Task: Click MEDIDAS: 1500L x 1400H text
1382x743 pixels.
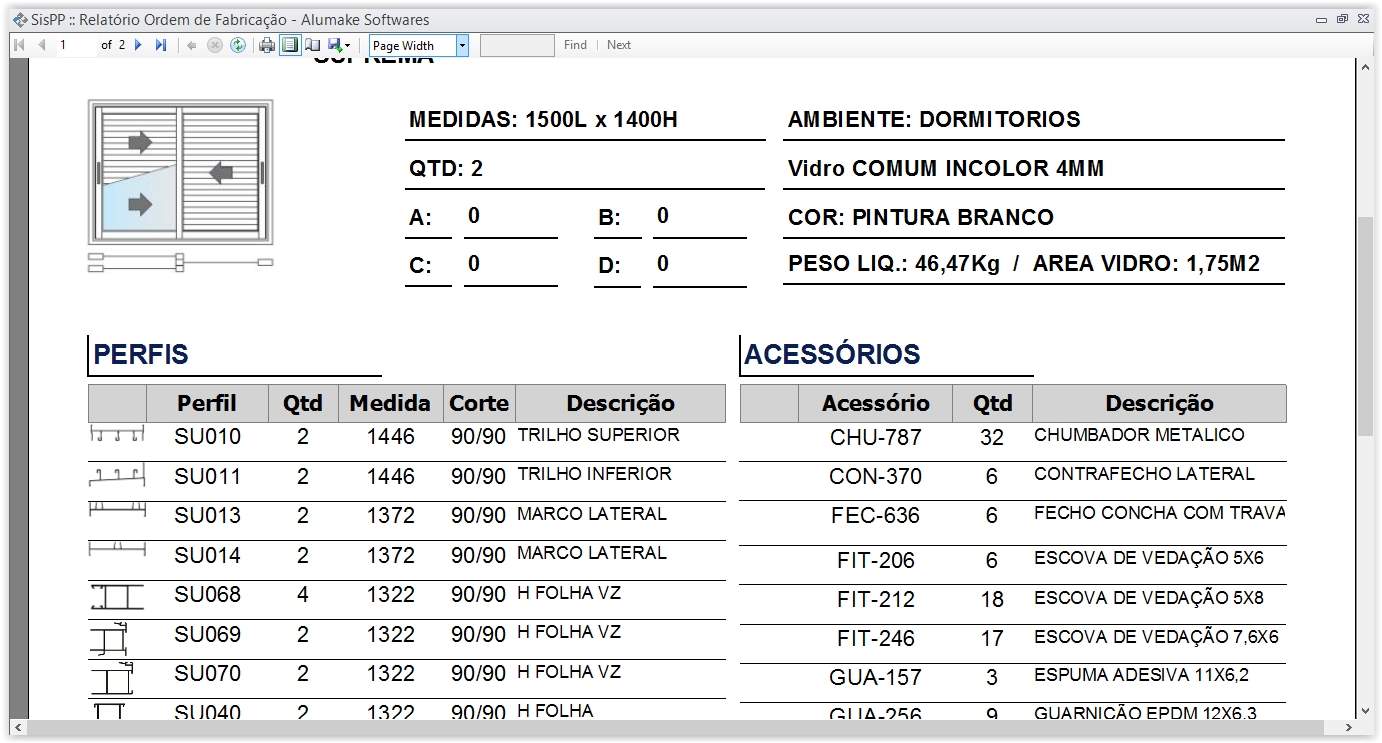Action: [543, 120]
